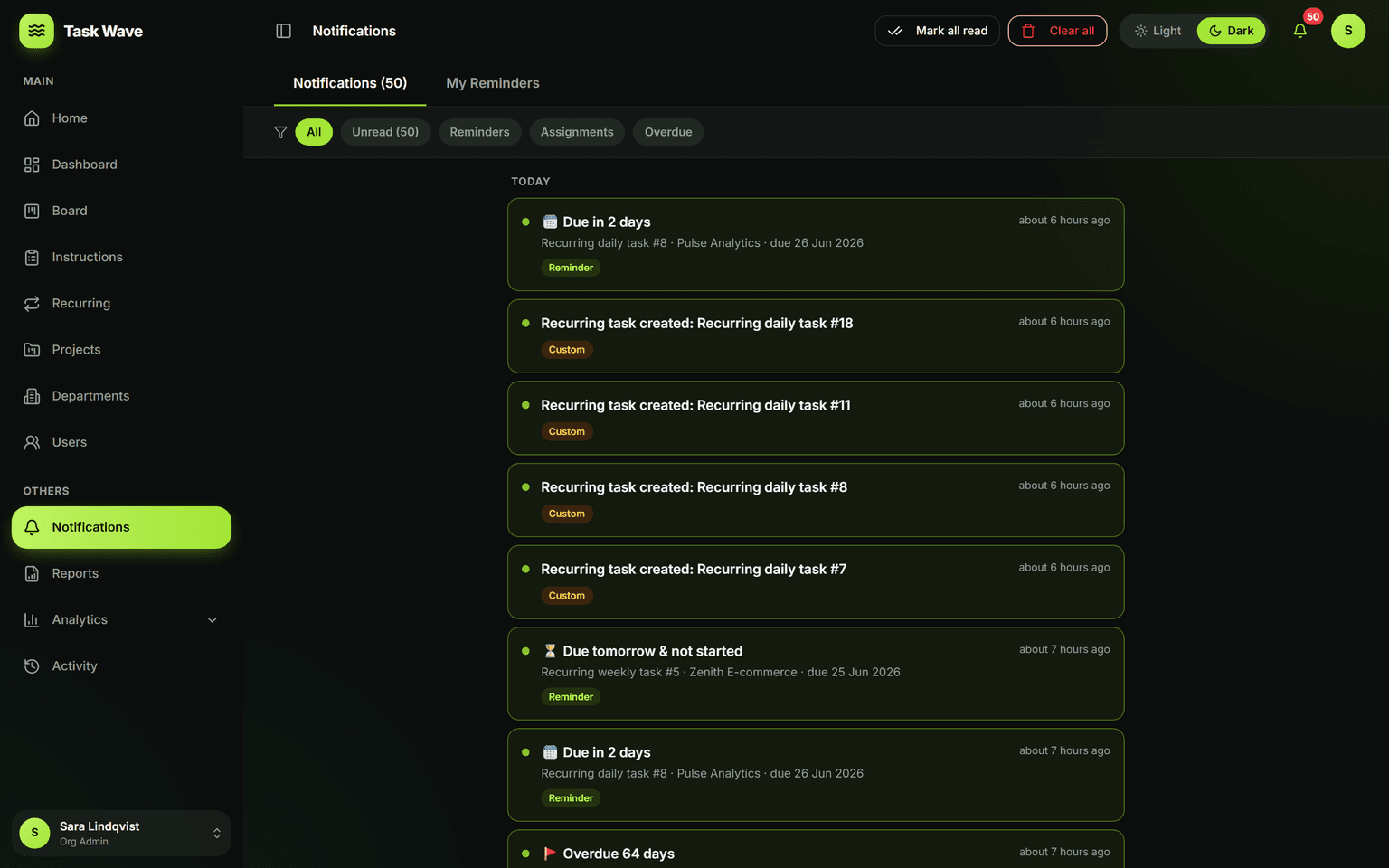Click Reminder tag on Zenith E-commerce notification
Viewport: 1389px width, 868px height.
(571, 697)
